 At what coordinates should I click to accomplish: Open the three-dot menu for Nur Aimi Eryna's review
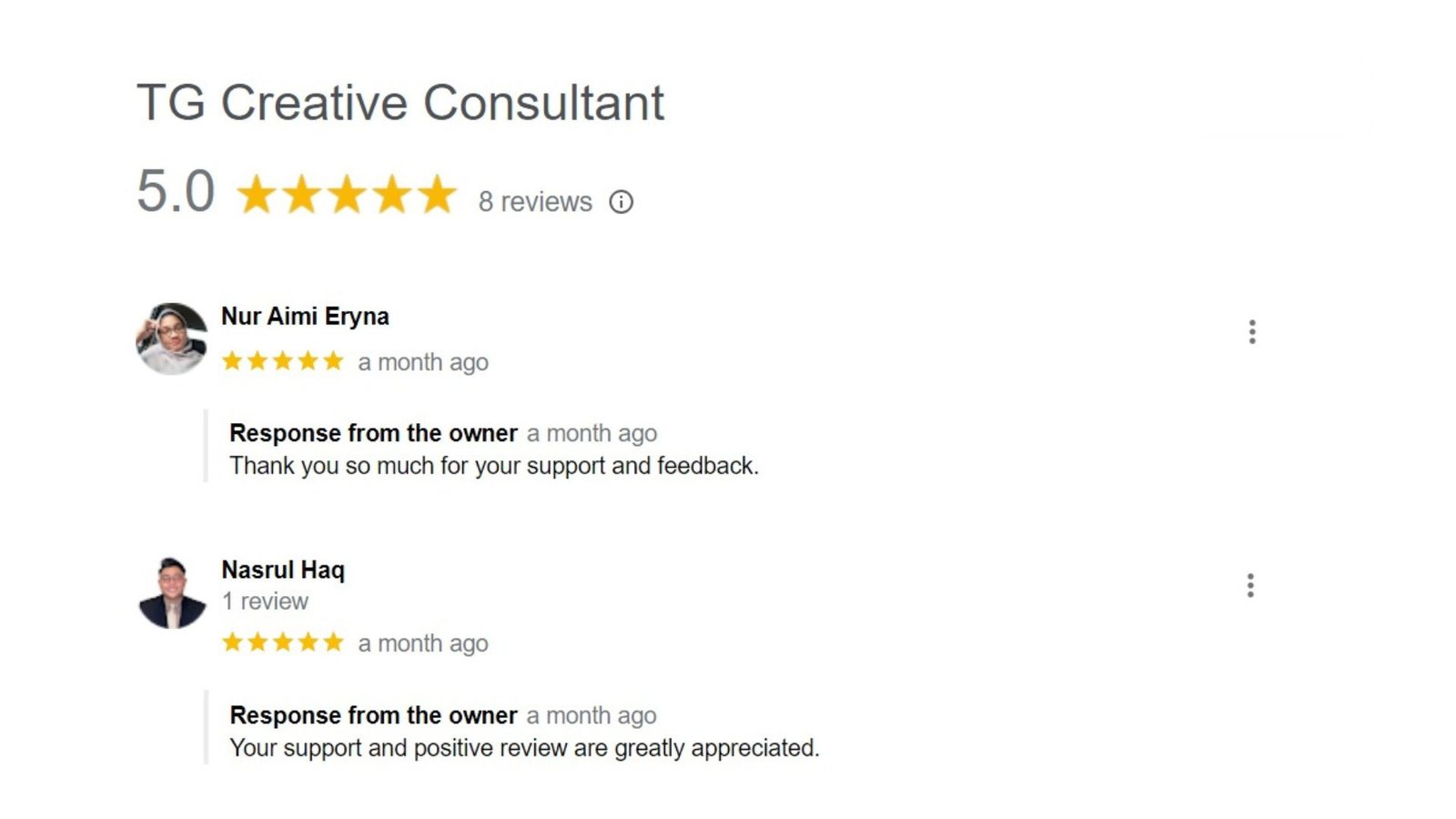coord(1252,332)
